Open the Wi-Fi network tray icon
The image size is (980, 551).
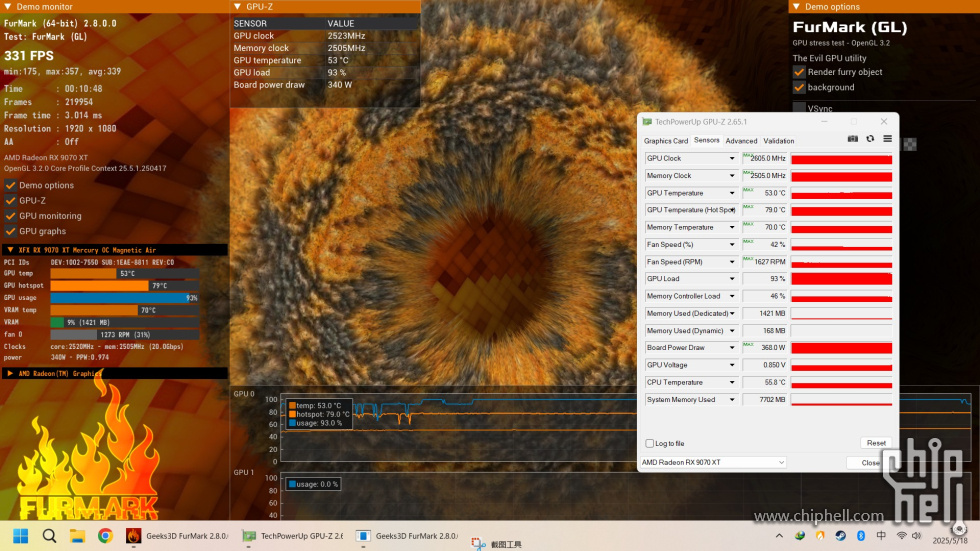[x=901, y=536]
